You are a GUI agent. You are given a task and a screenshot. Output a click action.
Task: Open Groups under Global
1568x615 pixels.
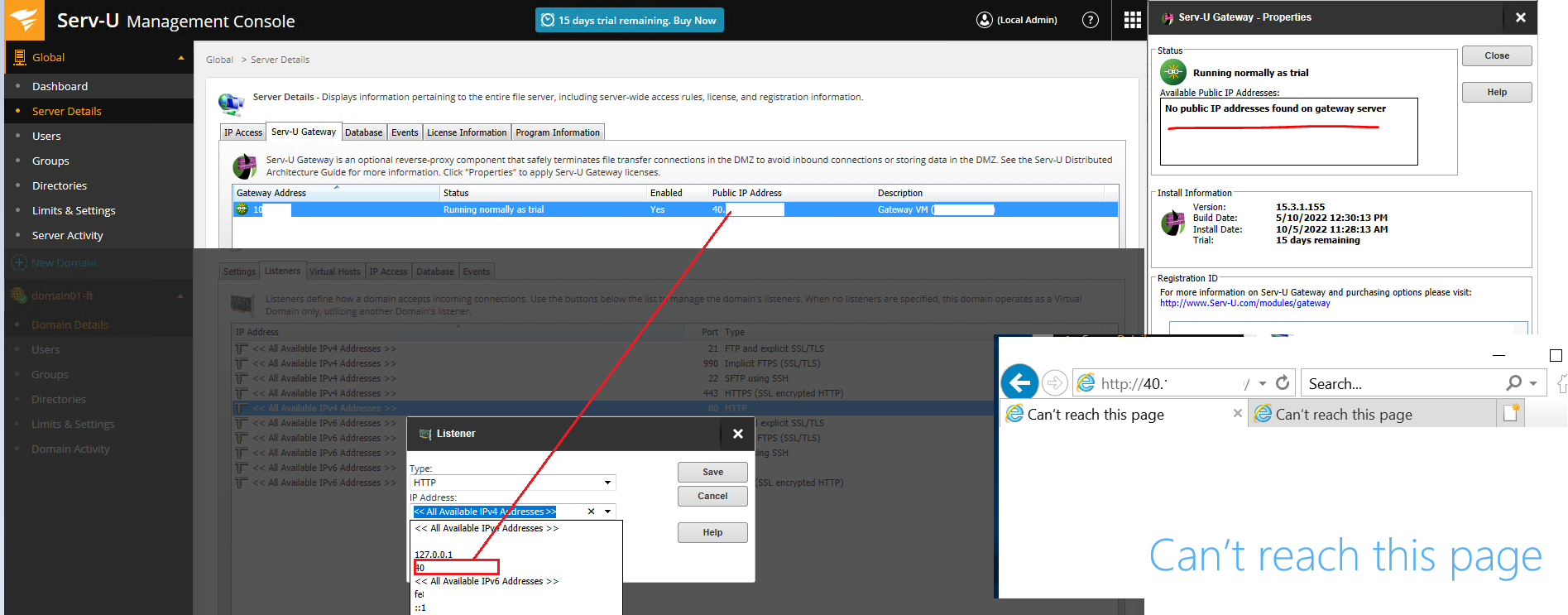[x=50, y=161]
